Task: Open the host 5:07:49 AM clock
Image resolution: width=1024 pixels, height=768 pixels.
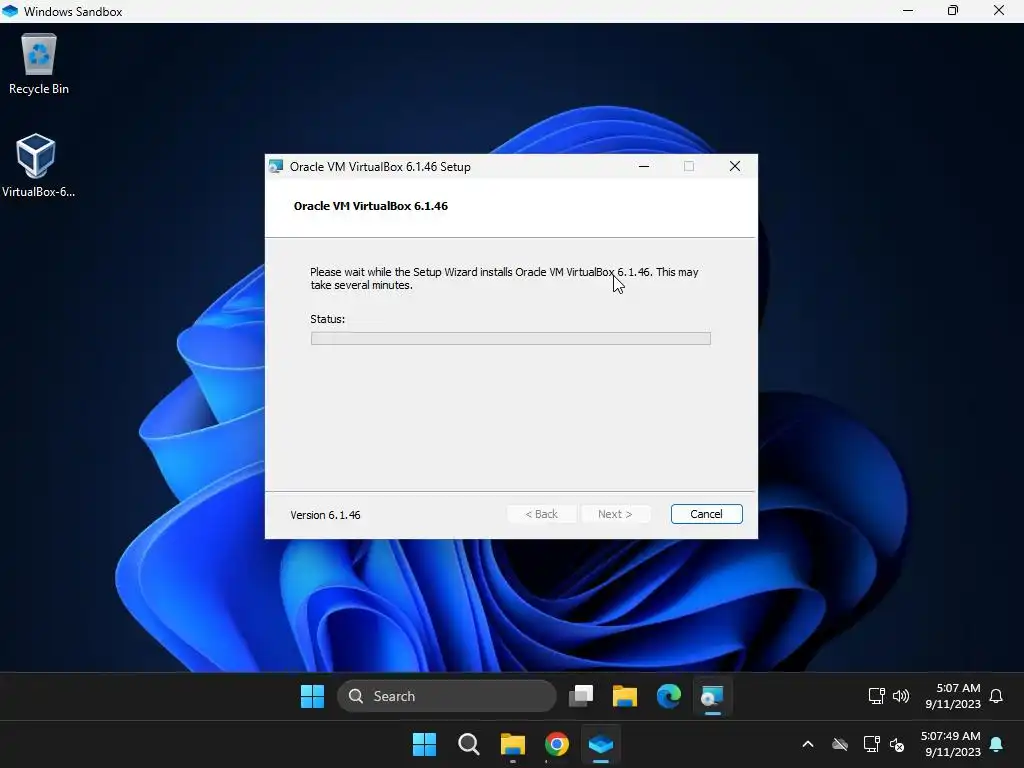Action: coord(951,744)
